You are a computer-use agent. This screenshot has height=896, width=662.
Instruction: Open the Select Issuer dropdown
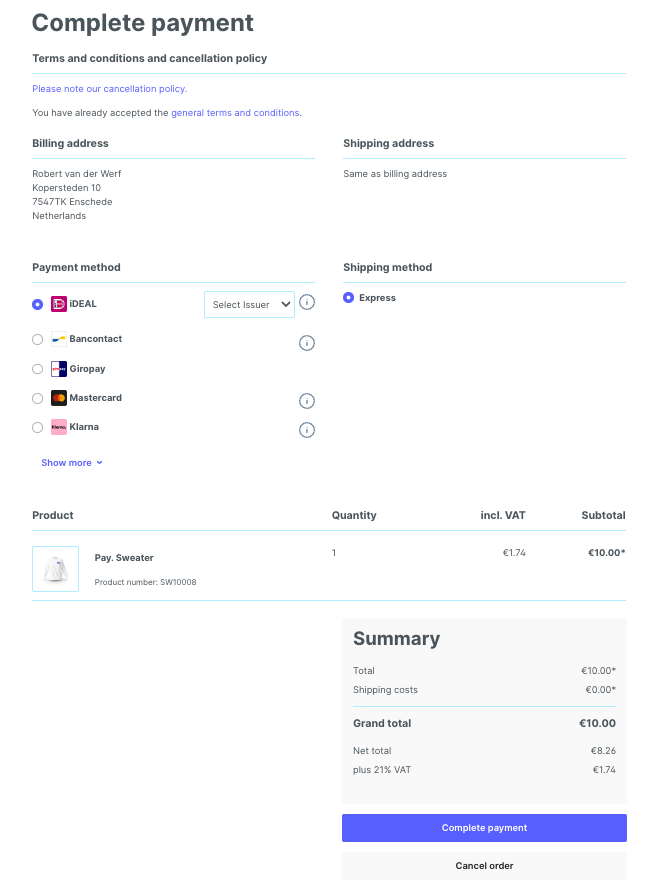(249, 305)
